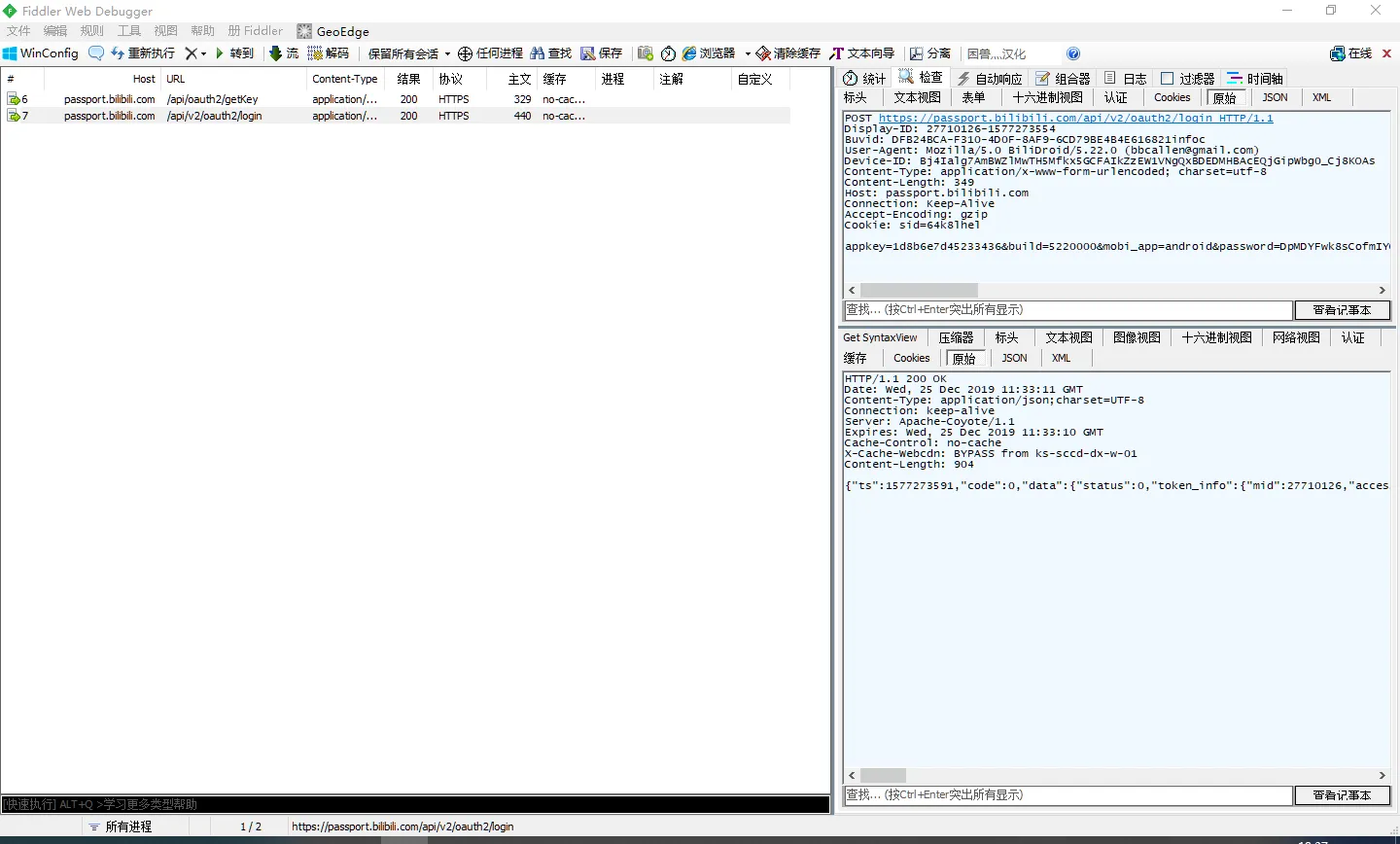The height and width of the screenshot is (844, 1400).
Task: Click the request pane View in Notepad button
Action: pyautogui.click(x=1342, y=310)
